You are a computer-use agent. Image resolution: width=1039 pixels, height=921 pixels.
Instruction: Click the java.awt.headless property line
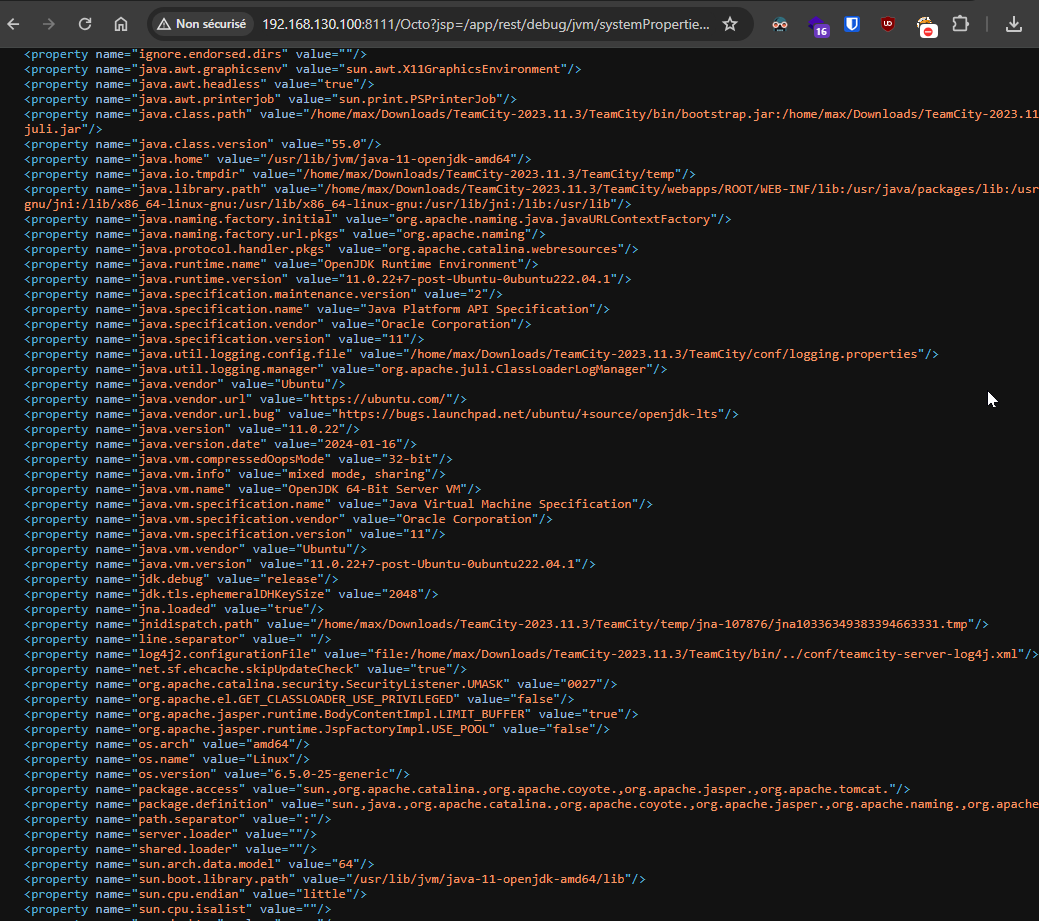click(x=199, y=84)
